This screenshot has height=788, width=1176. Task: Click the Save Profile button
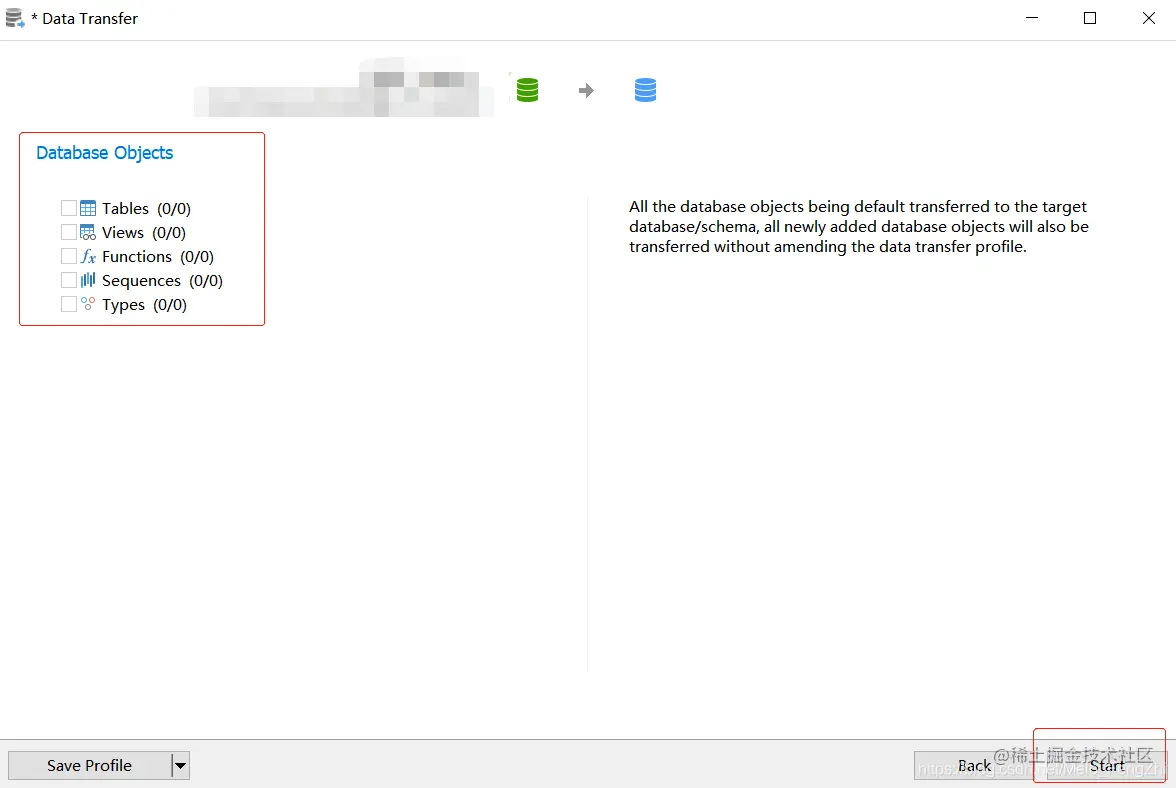pos(89,766)
